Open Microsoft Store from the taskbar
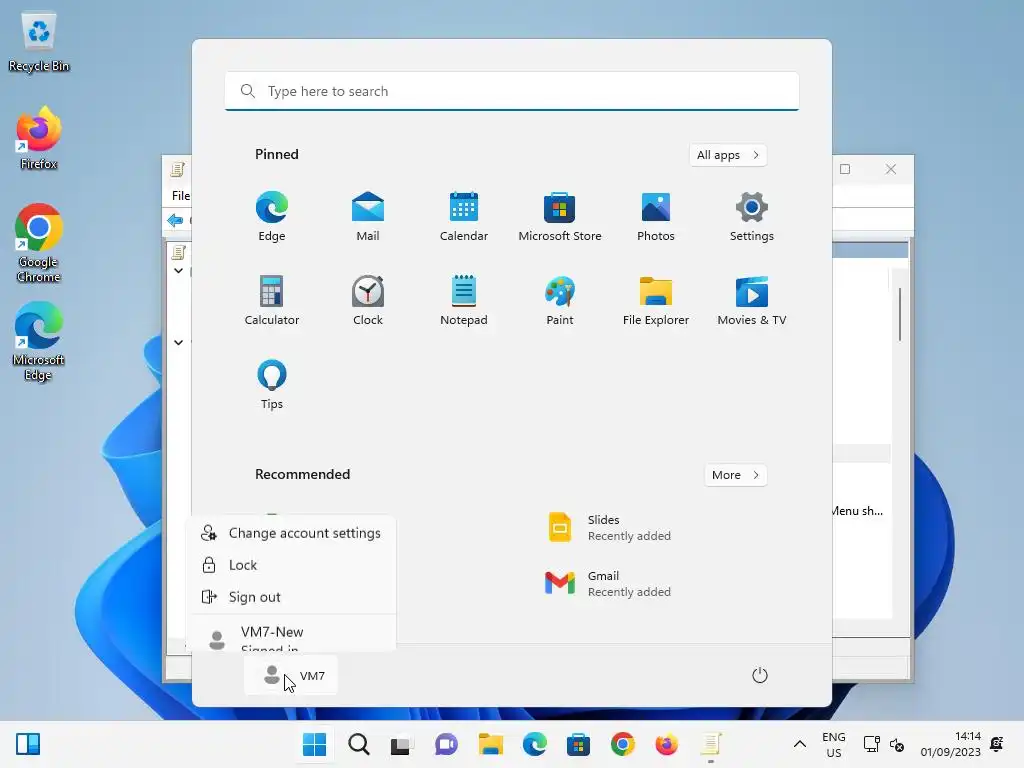The height and width of the screenshot is (768, 1024). pyautogui.click(x=578, y=744)
